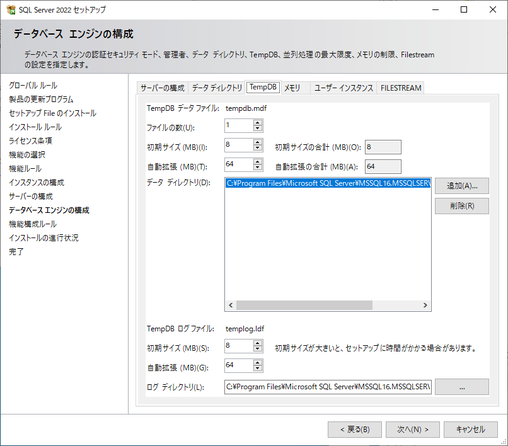Go back with the < 戻る(B) button
This screenshot has width=508, height=446.
[355, 429]
